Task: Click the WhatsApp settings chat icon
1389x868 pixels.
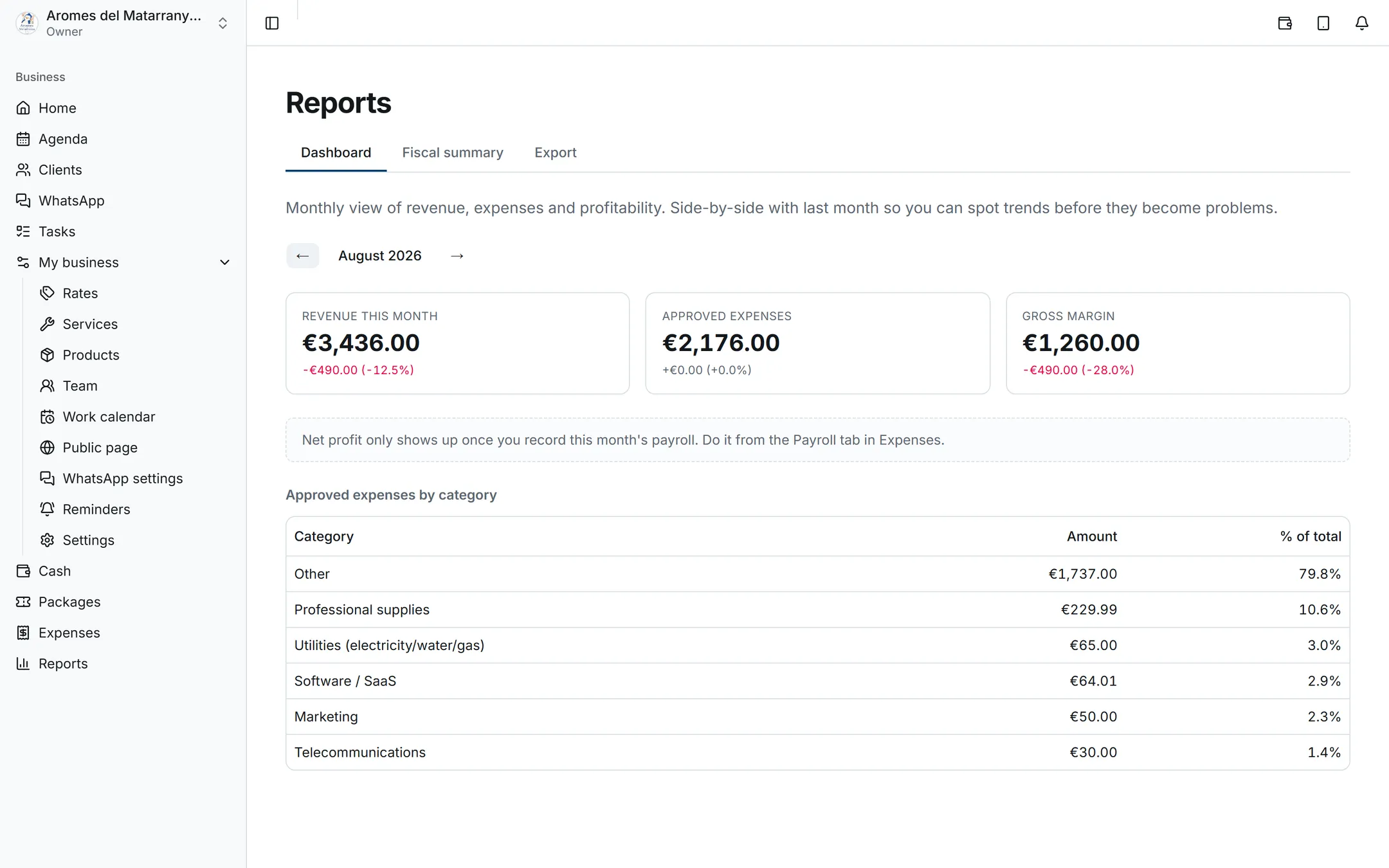Action: tap(47, 478)
